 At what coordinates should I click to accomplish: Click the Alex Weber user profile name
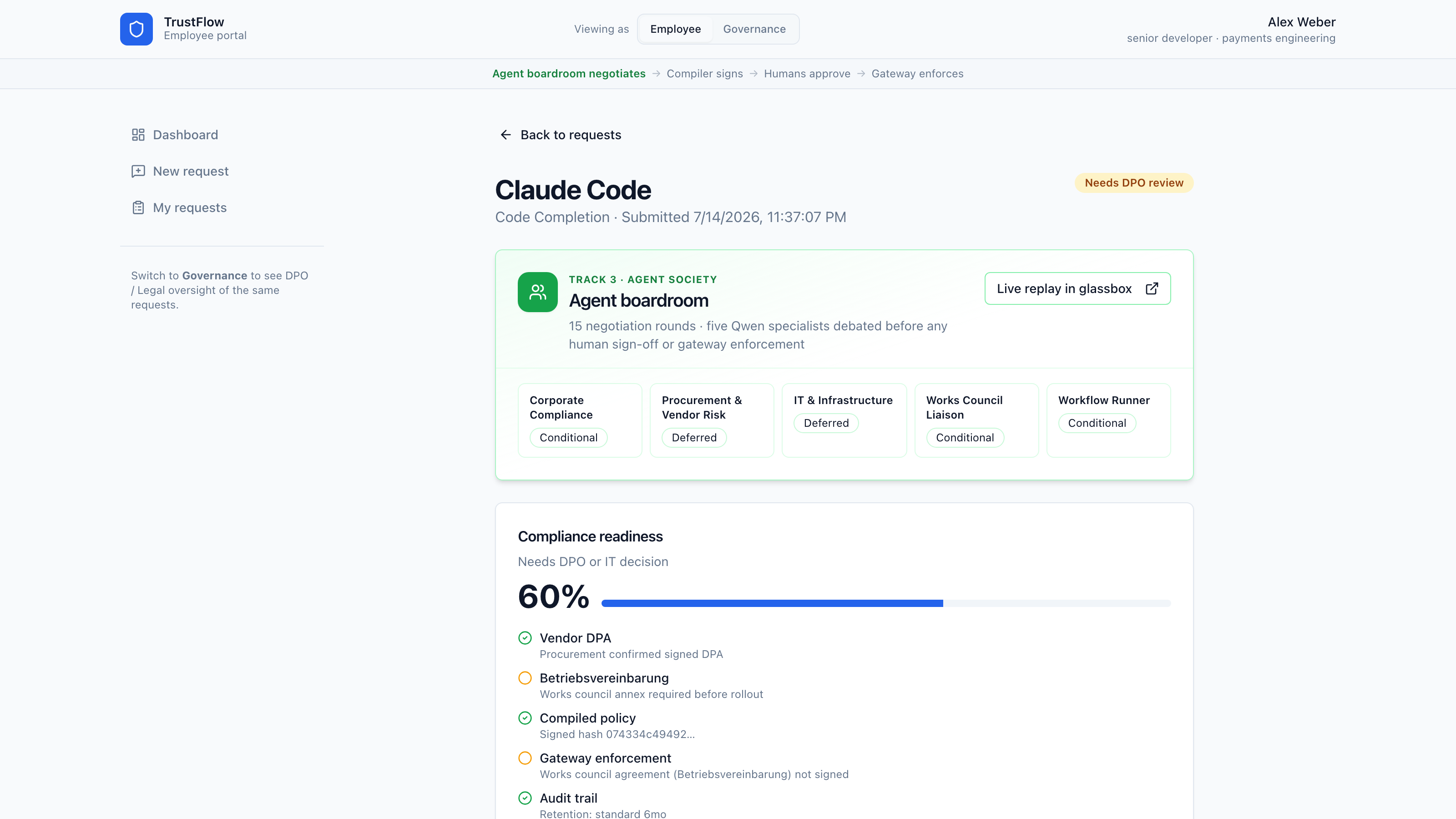(1301, 22)
